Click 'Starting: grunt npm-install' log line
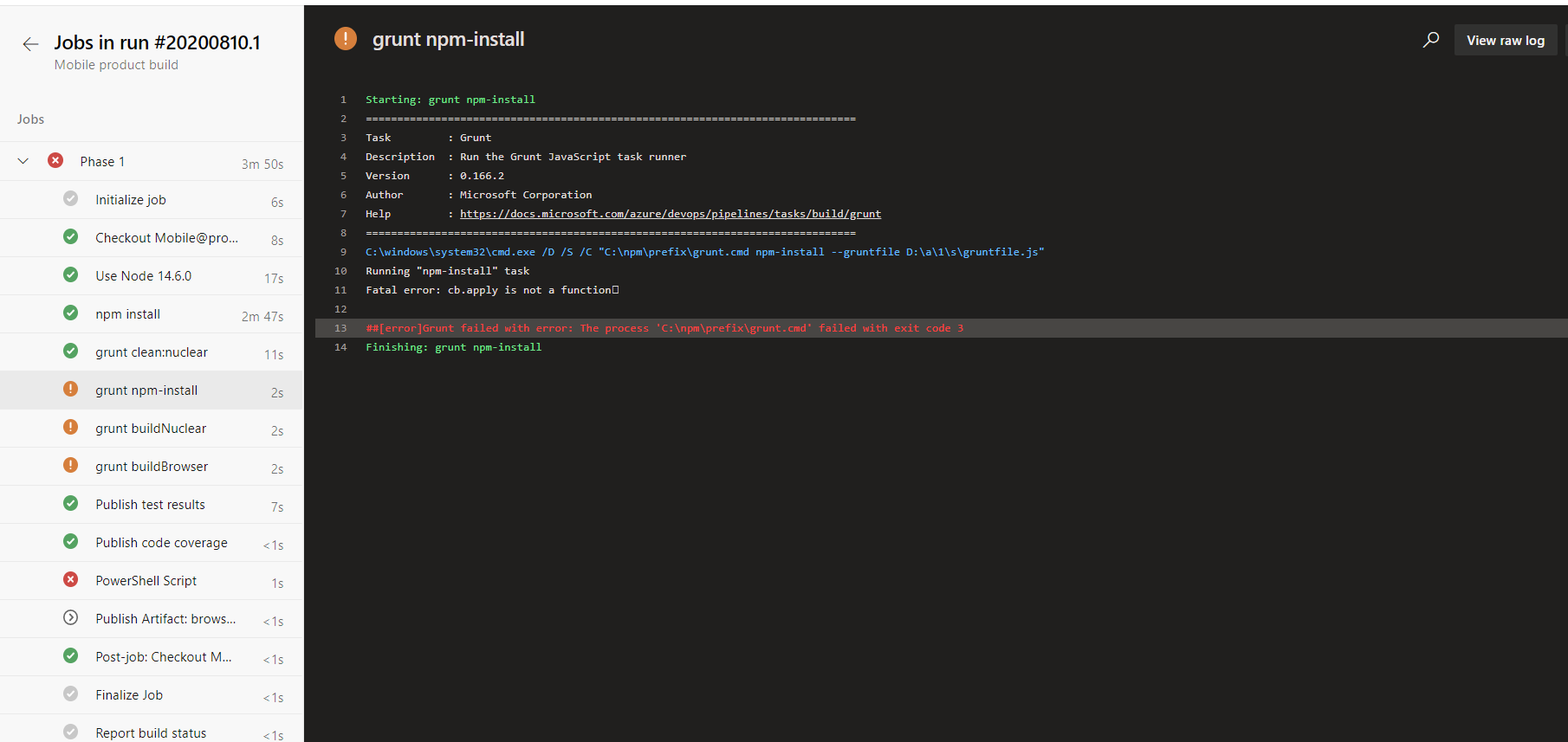Viewport: 1568px width, 742px height. (x=450, y=100)
